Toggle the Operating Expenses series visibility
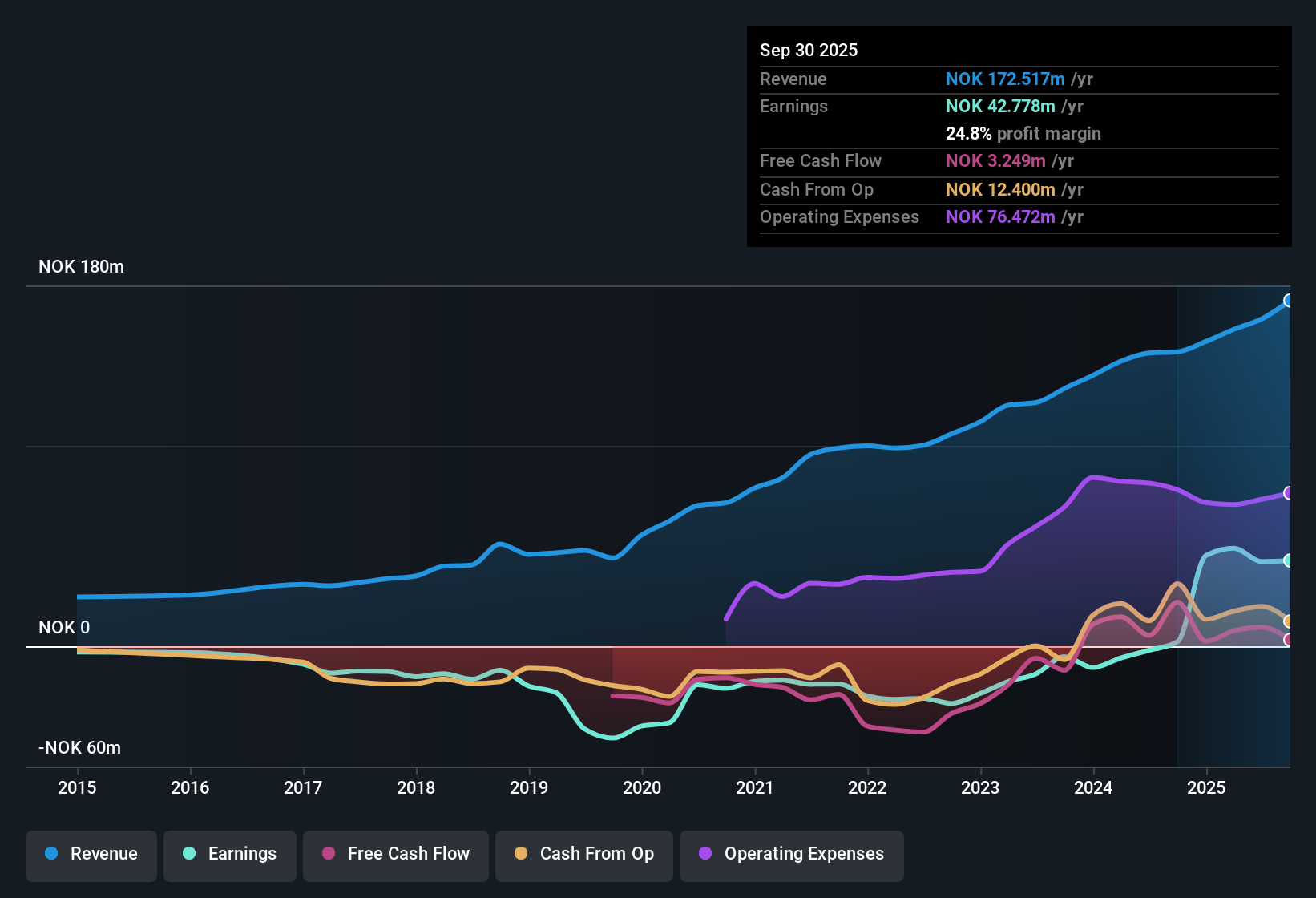This screenshot has width=1316, height=898. [x=791, y=854]
